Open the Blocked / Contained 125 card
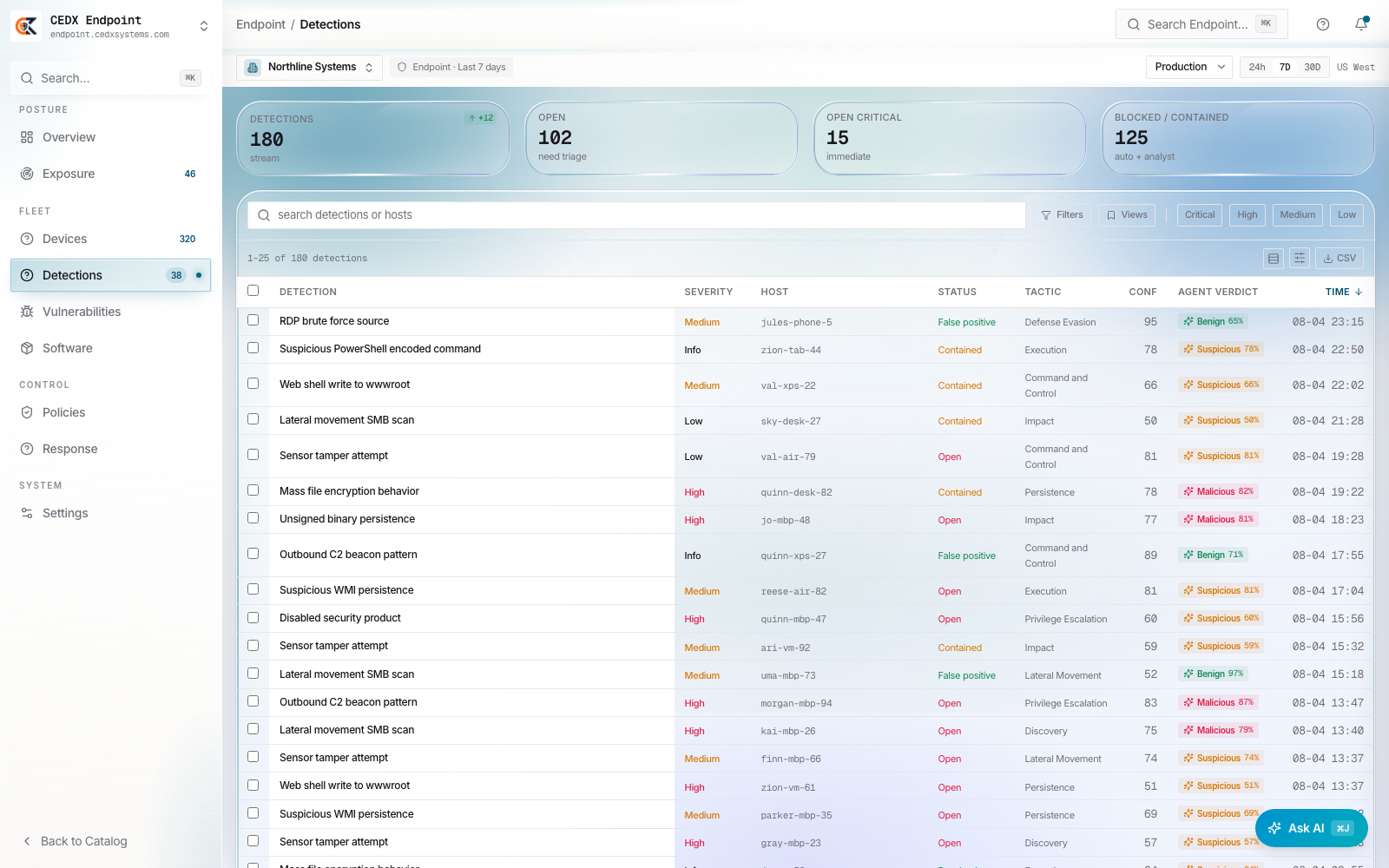This screenshot has height=868, width=1389. [1238, 138]
